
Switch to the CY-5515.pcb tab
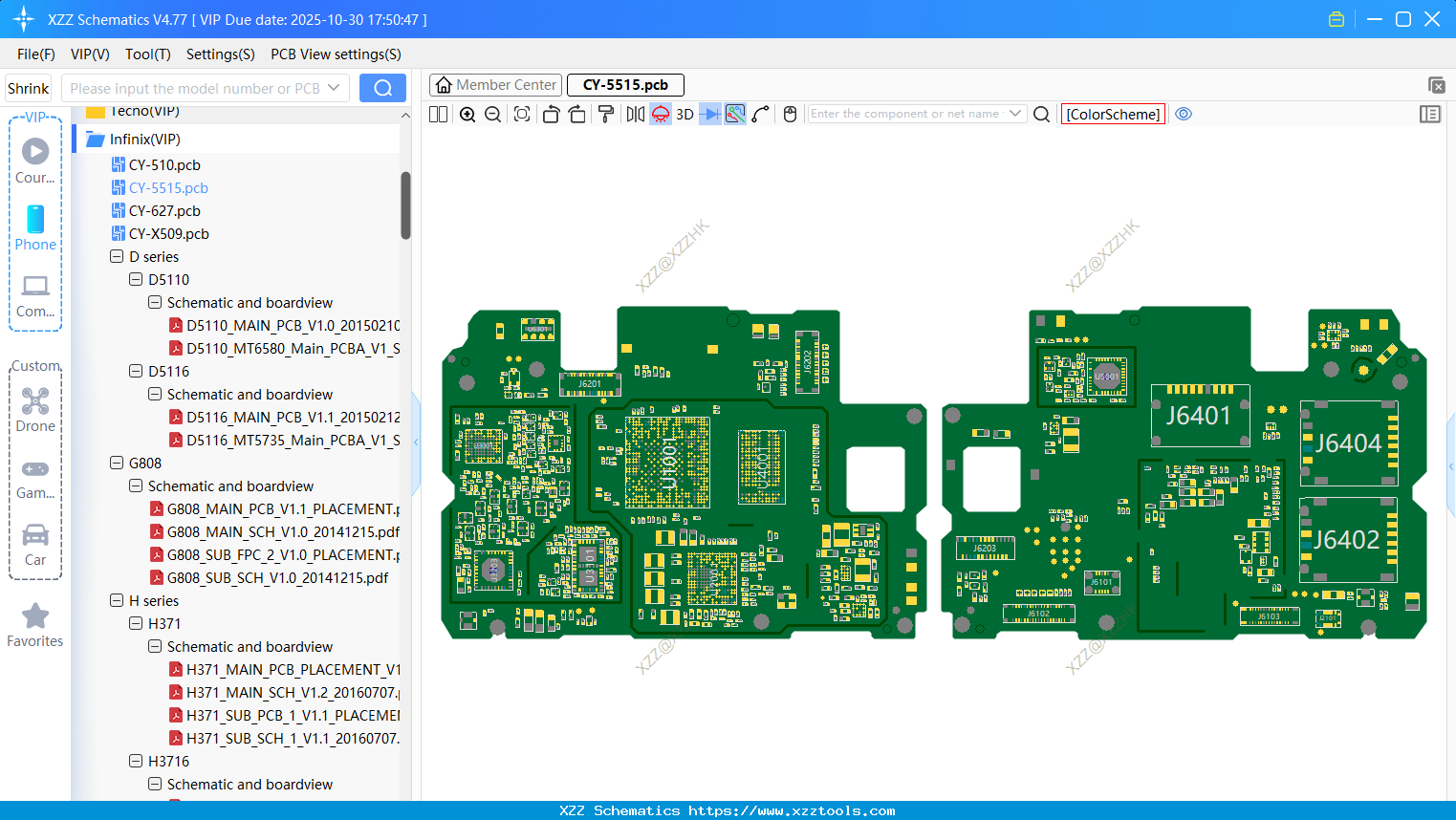(625, 84)
